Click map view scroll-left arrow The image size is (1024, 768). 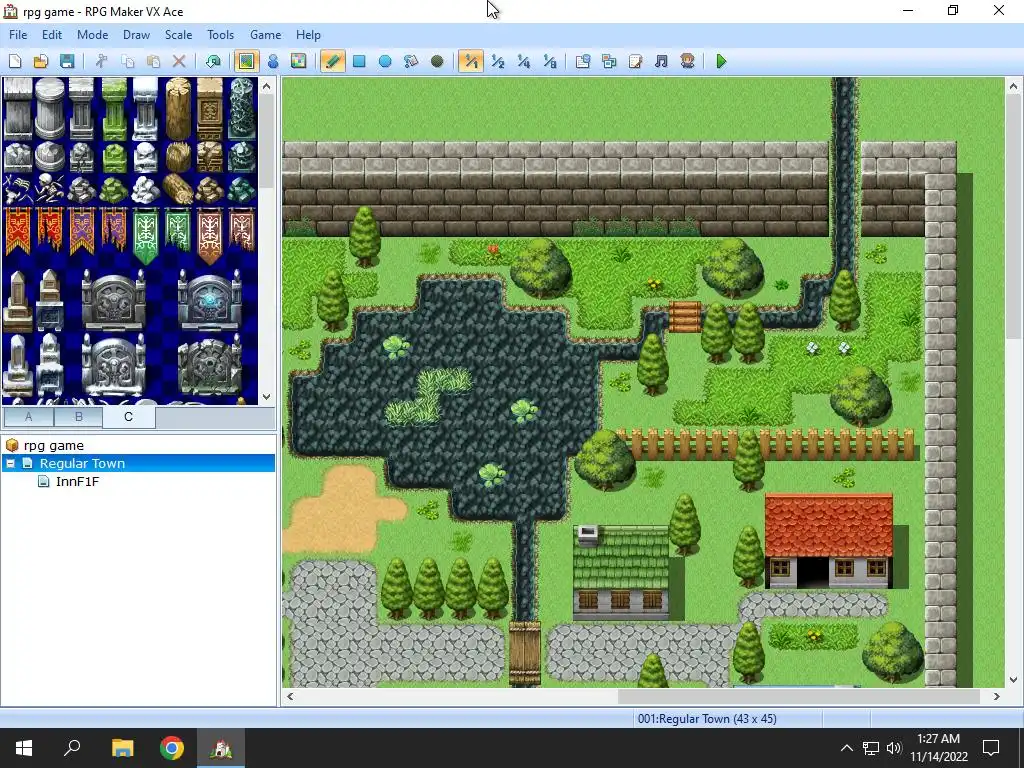tap(291, 696)
